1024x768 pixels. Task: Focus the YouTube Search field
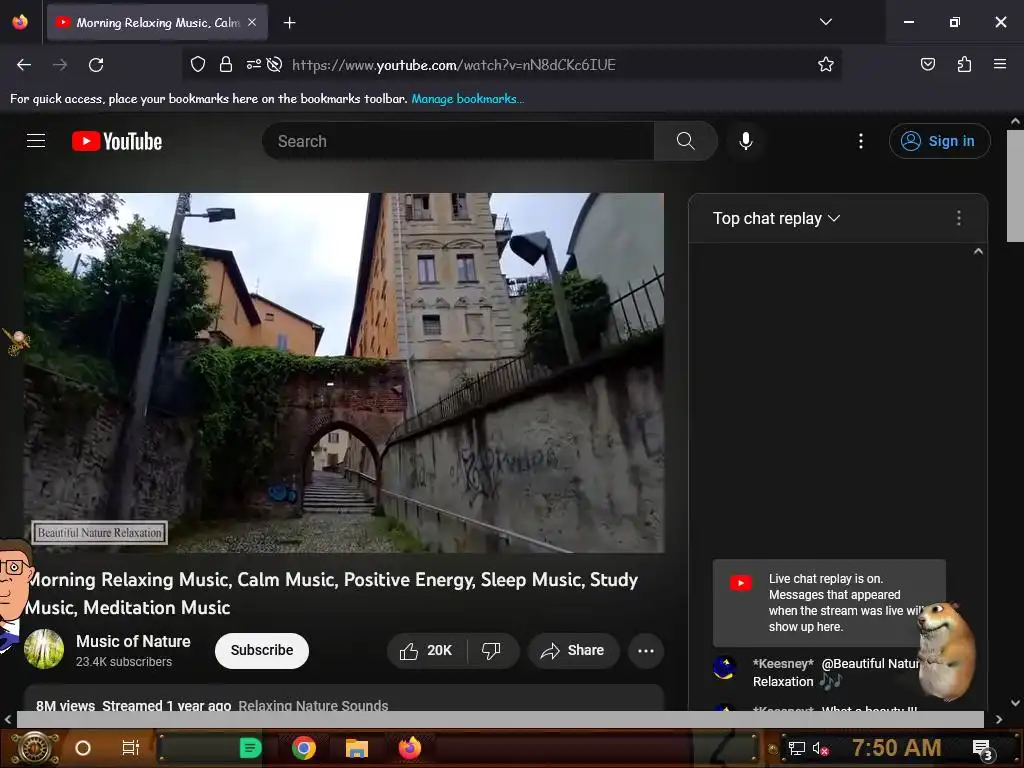(x=458, y=141)
